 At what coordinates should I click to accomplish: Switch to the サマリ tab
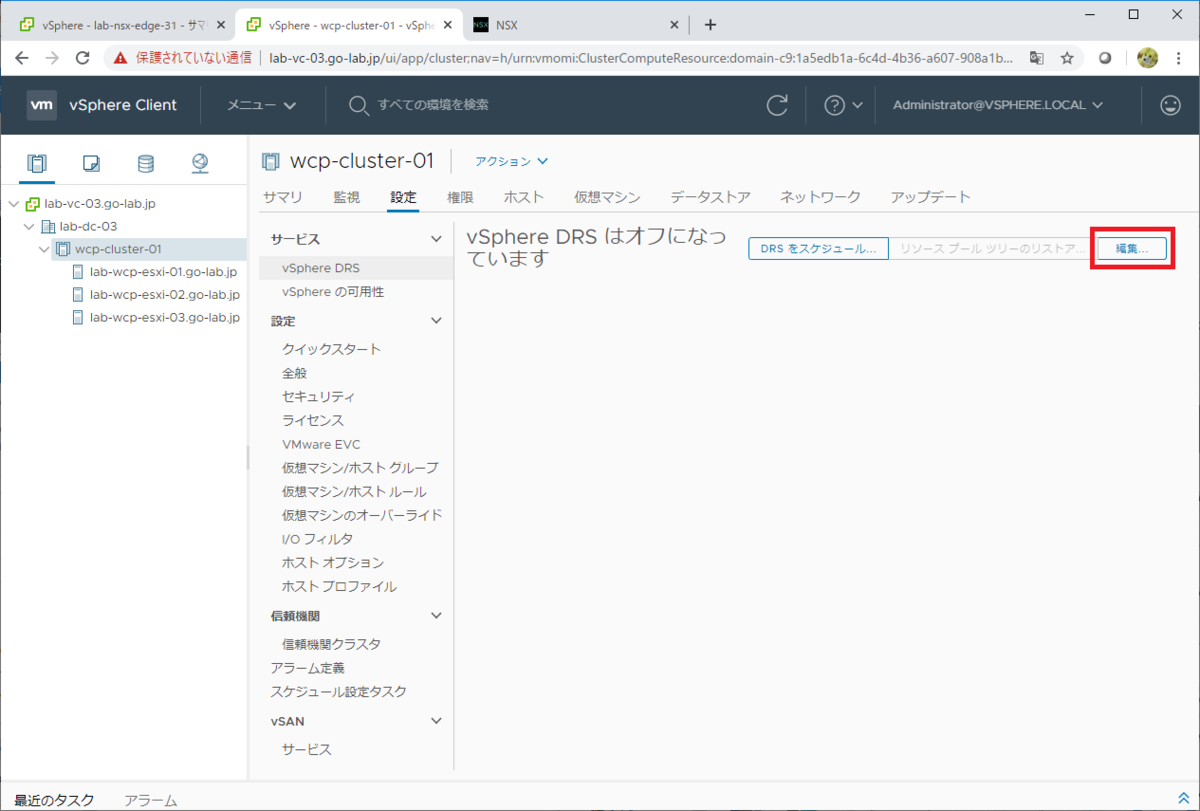tap(283, 197)
